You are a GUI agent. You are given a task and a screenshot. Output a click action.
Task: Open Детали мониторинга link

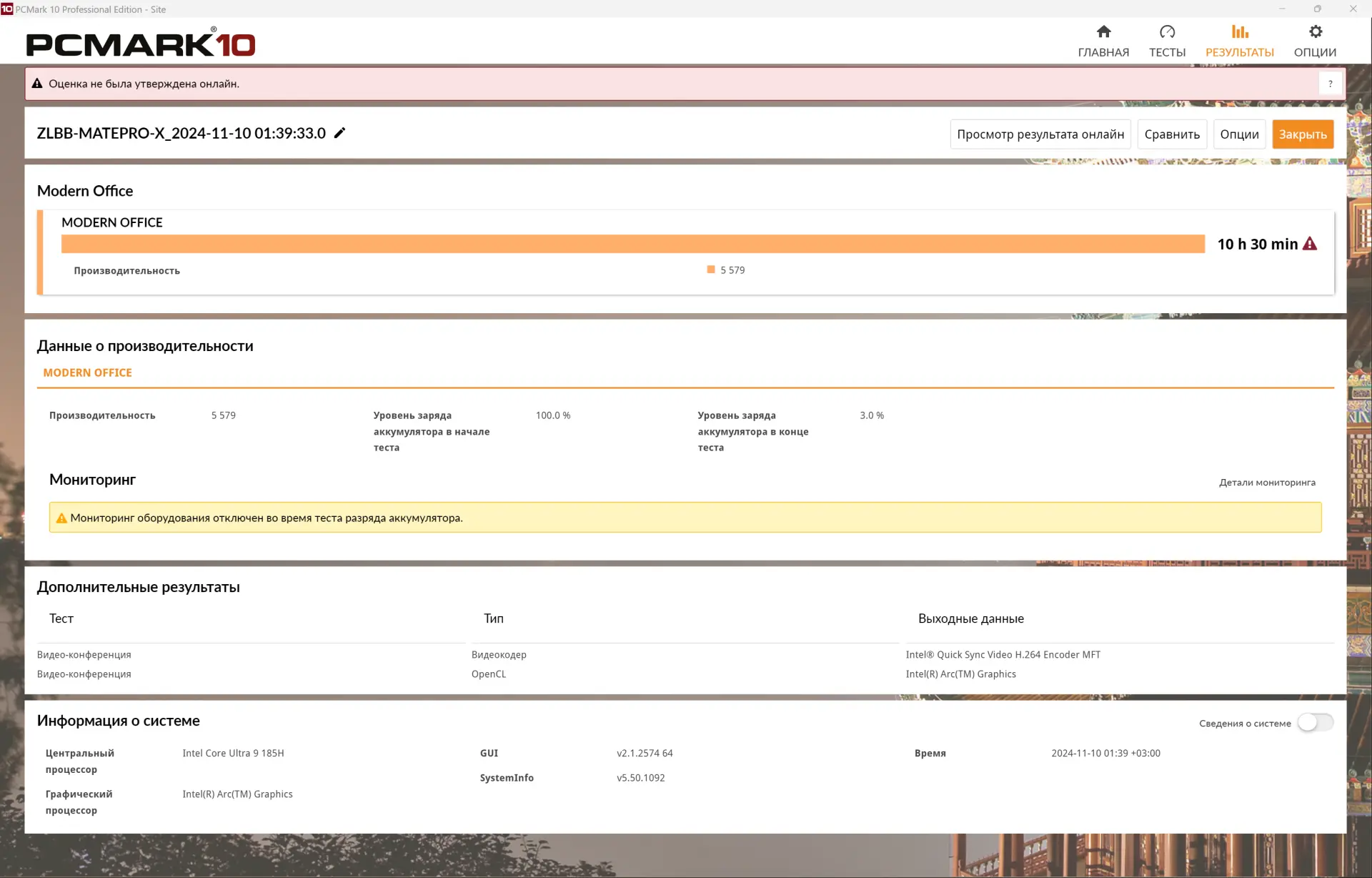coord(1267,483)
